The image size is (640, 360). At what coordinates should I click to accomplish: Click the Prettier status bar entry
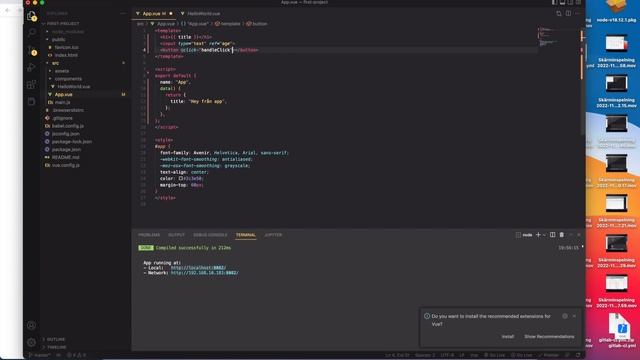point(548,355)
